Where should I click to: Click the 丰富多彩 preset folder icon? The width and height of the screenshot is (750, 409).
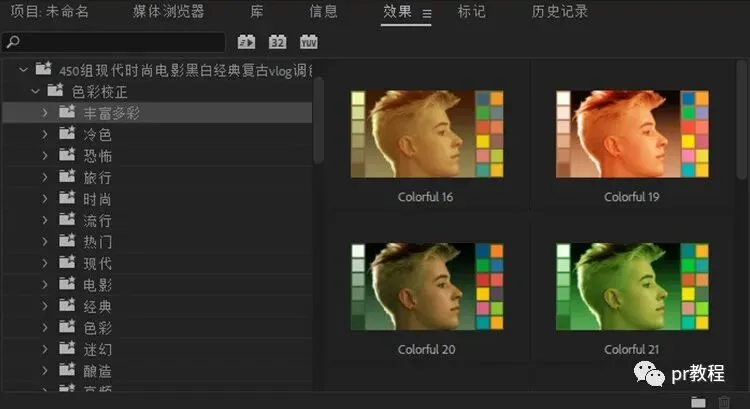click(67, 112)
